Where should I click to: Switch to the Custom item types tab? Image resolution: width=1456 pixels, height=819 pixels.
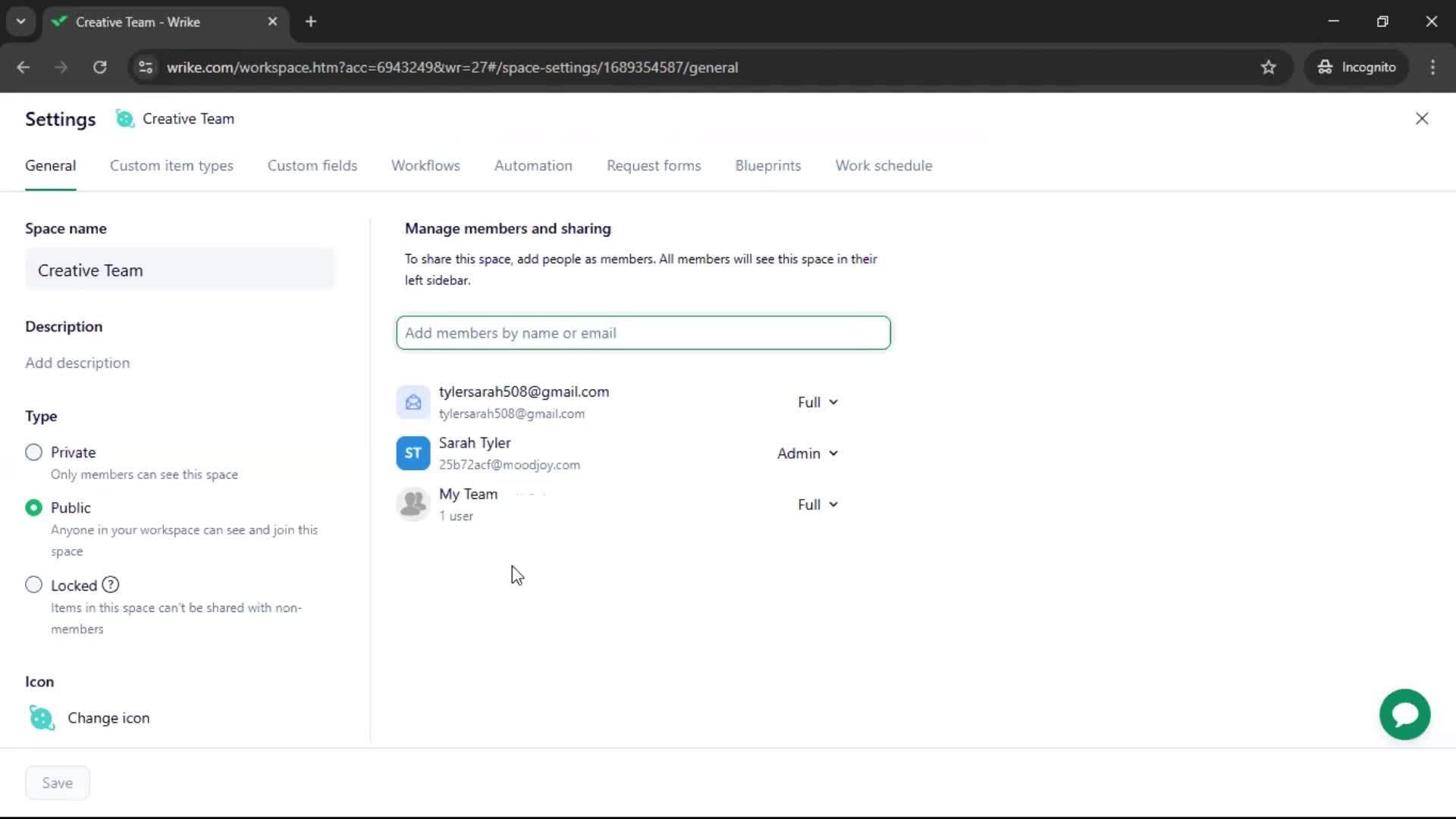click(171, 165)
